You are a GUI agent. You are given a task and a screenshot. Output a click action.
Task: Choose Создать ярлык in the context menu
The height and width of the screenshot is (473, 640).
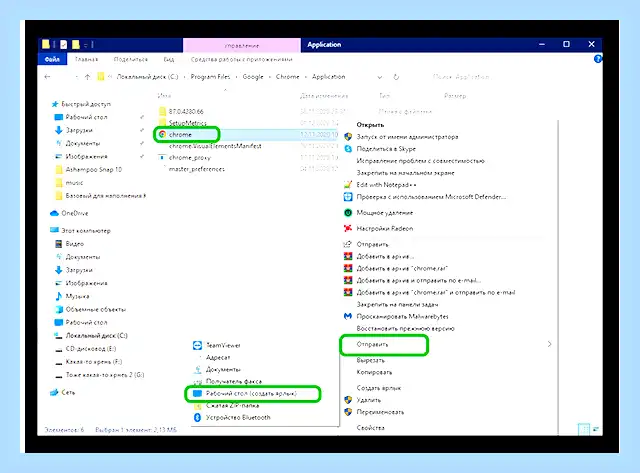379,388
